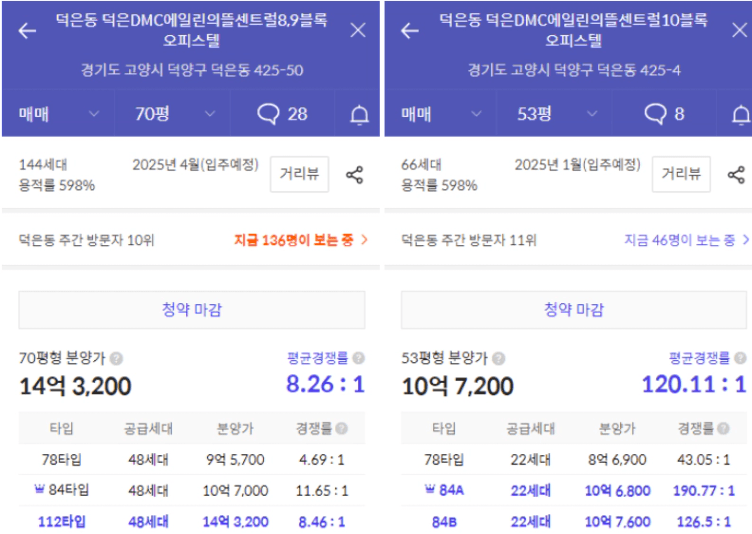This screenshot has height=534, width=752.
Task: Open the 70평 size dropdown
Action: pyautogui.click(x=173, y=114)
